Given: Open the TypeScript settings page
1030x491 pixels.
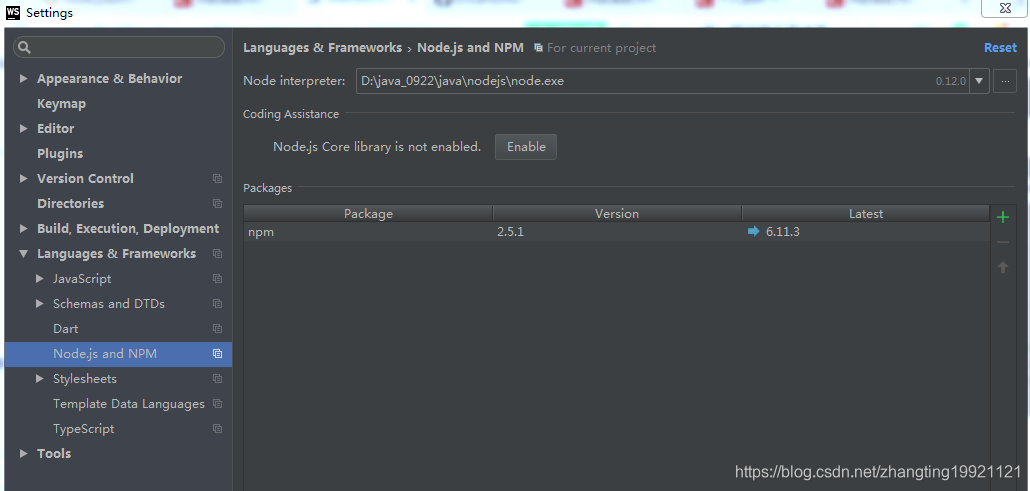Looking at the screenshot, I should point(83,429).
